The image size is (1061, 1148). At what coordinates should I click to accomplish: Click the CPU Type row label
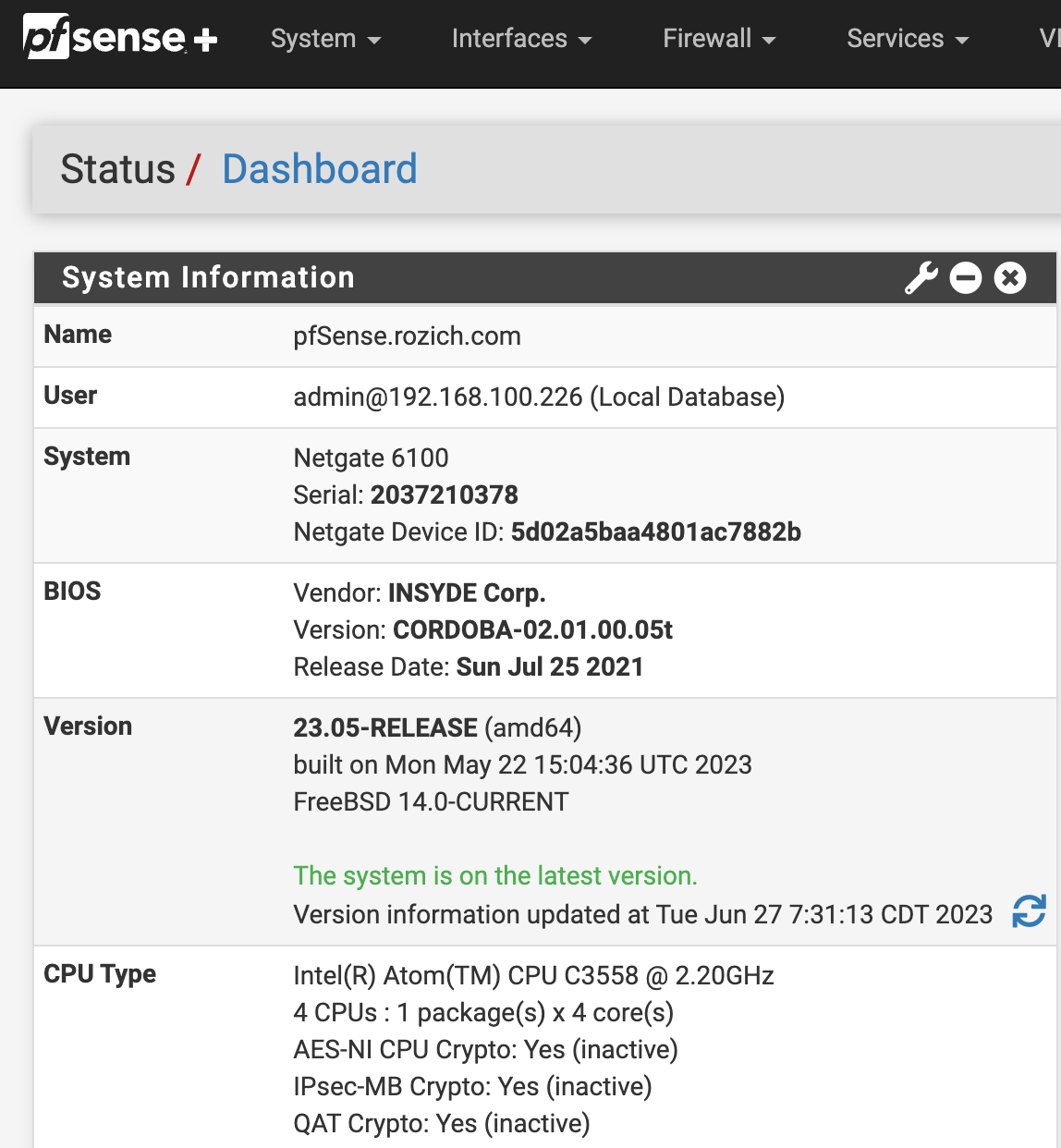pyautogui.click(x=100, y=973)
